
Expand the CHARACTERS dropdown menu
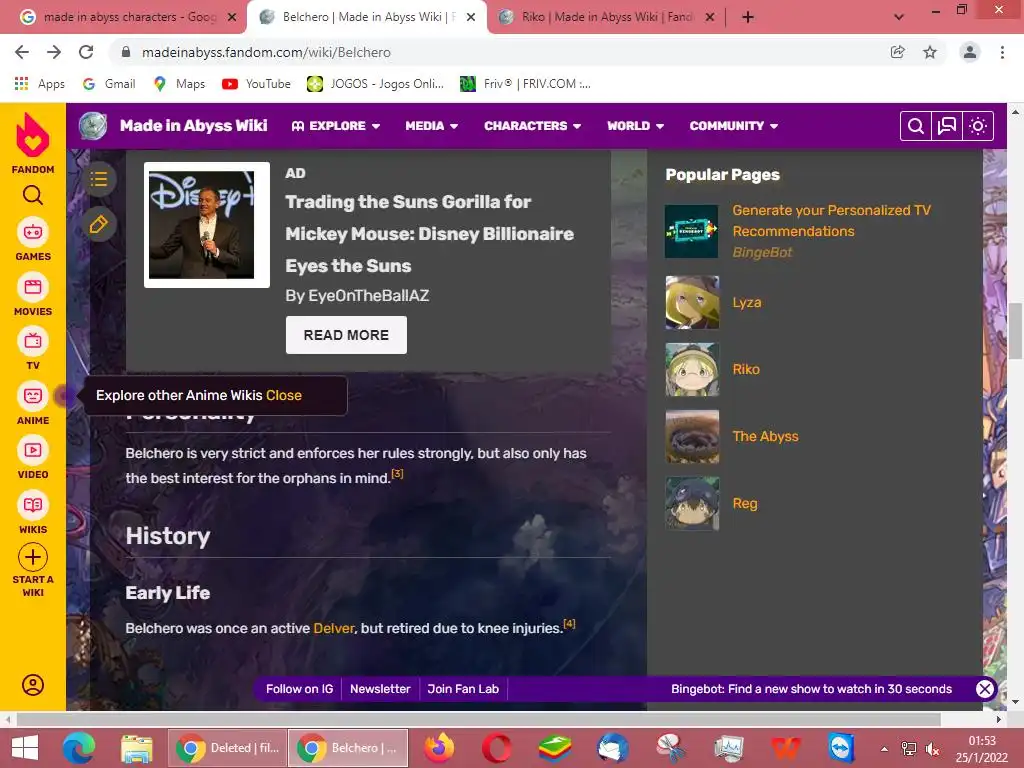[x=532, y=126]
